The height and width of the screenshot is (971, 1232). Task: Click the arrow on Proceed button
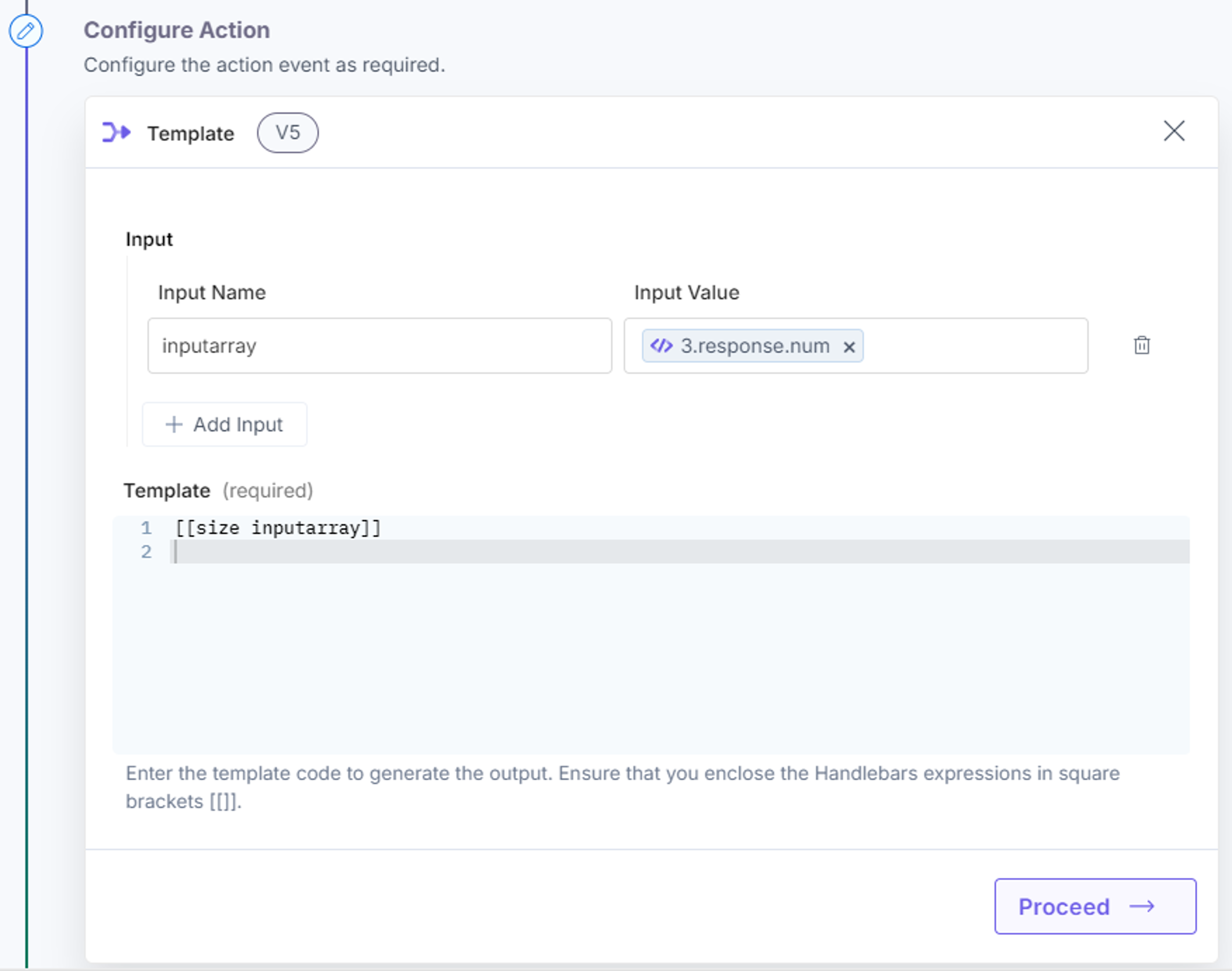(x=1142, y=906)
